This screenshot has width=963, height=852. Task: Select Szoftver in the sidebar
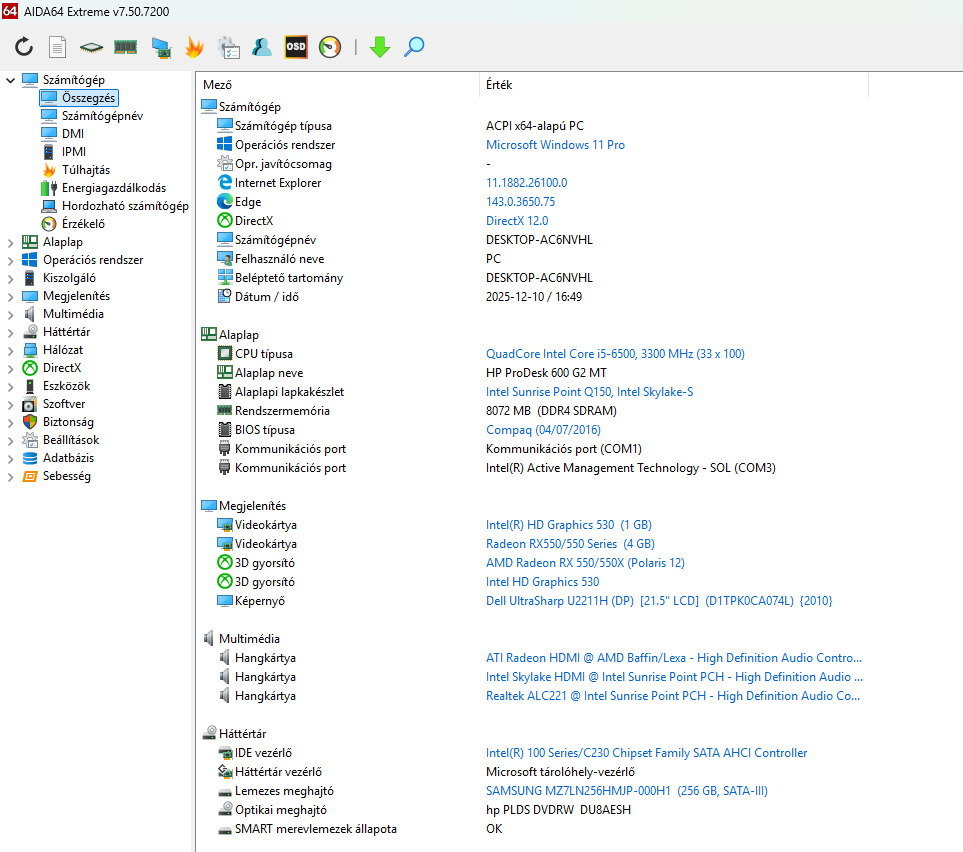pos(64,404)
